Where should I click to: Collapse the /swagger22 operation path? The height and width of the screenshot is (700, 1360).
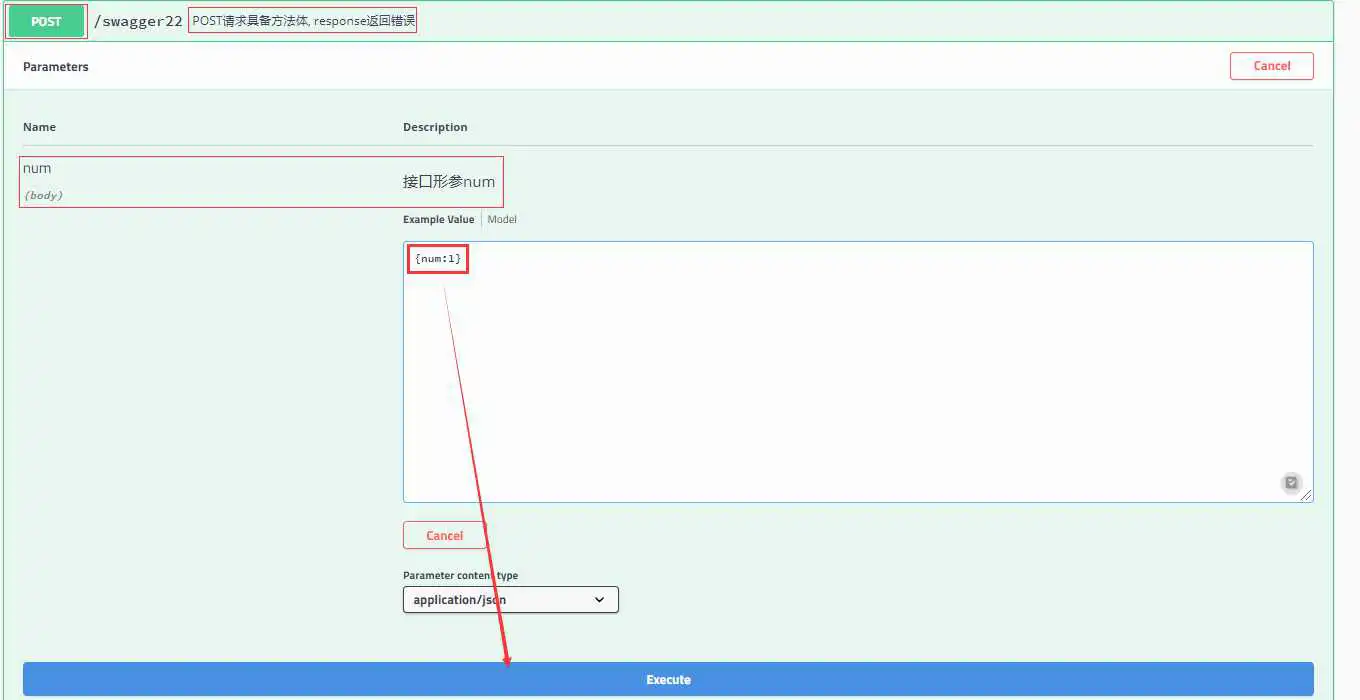tap(138, 22)
